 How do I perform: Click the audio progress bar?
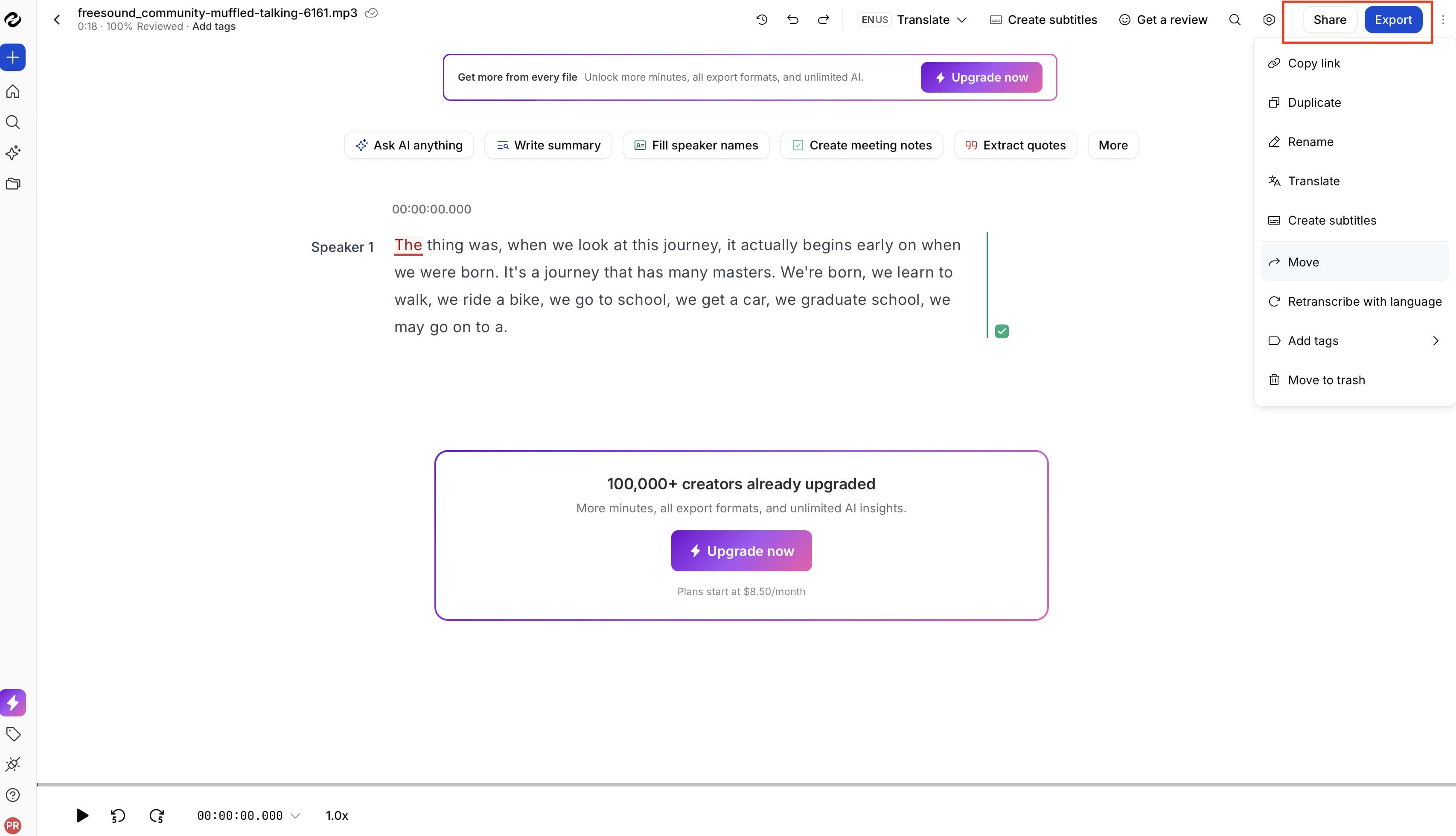[746, 785]
